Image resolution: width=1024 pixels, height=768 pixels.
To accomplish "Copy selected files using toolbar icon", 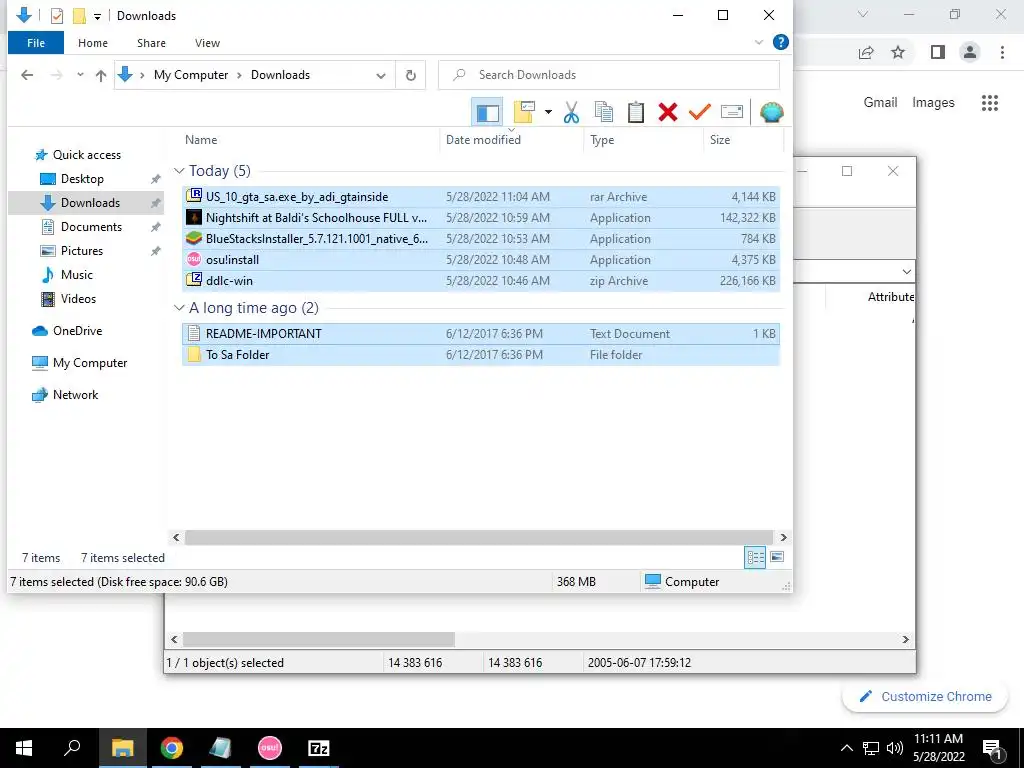I will [x=603, y=112].
